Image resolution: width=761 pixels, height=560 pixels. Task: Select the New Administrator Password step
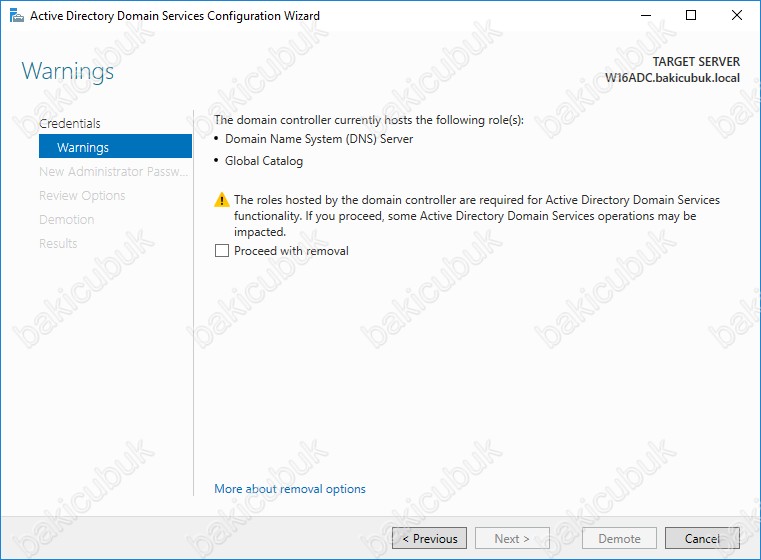point(113,171)
